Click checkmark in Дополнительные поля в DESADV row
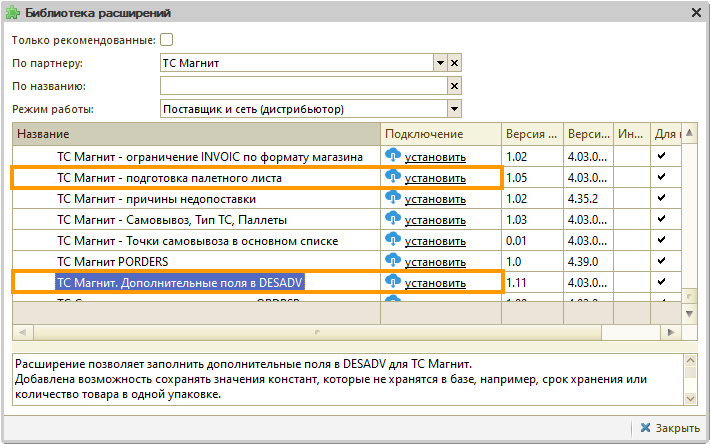Screen dimensions: 710x444 (x=661, y=282)
